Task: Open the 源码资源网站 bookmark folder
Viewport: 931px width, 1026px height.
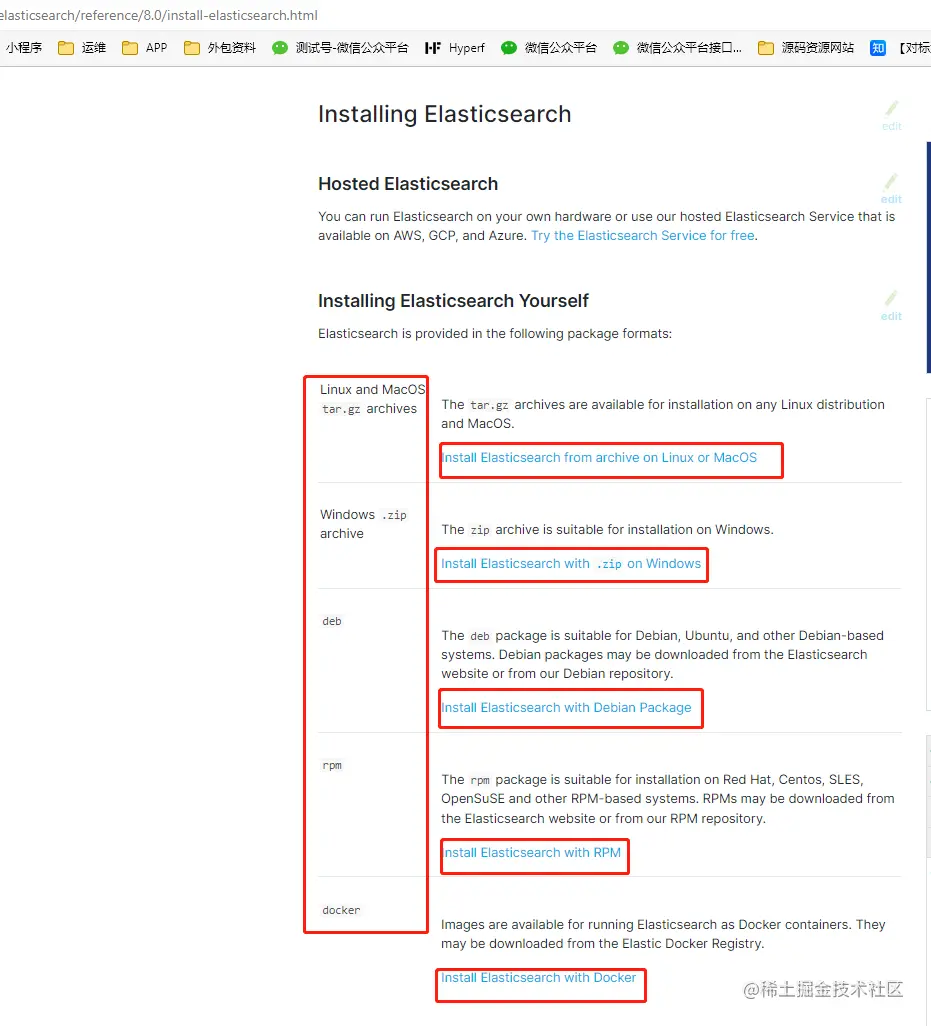Action: (x=806, y=48)
